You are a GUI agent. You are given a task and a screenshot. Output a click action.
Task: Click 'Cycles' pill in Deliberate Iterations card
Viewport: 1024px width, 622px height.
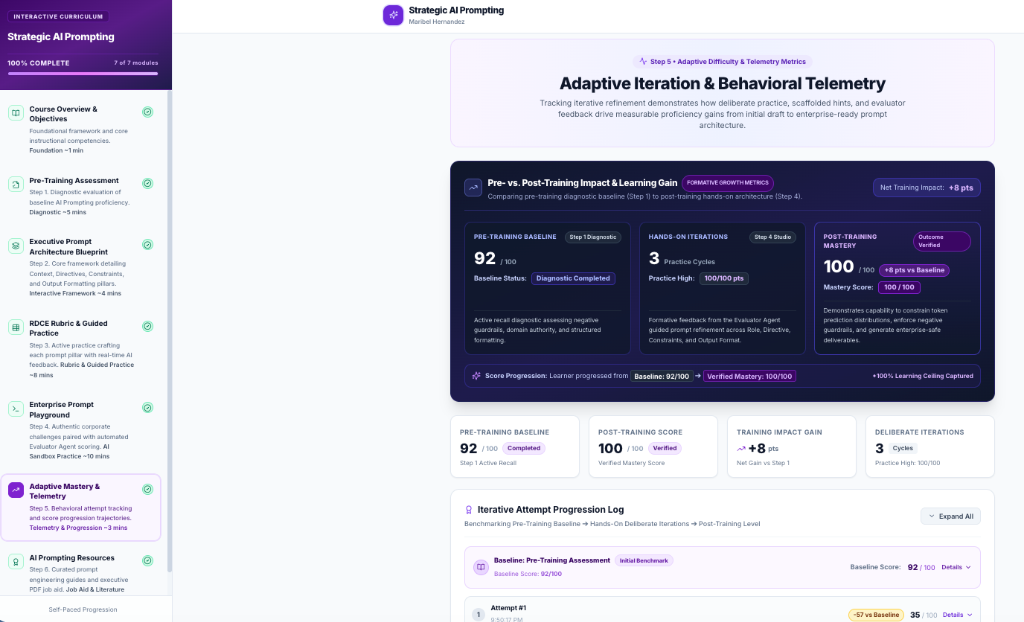903,448
